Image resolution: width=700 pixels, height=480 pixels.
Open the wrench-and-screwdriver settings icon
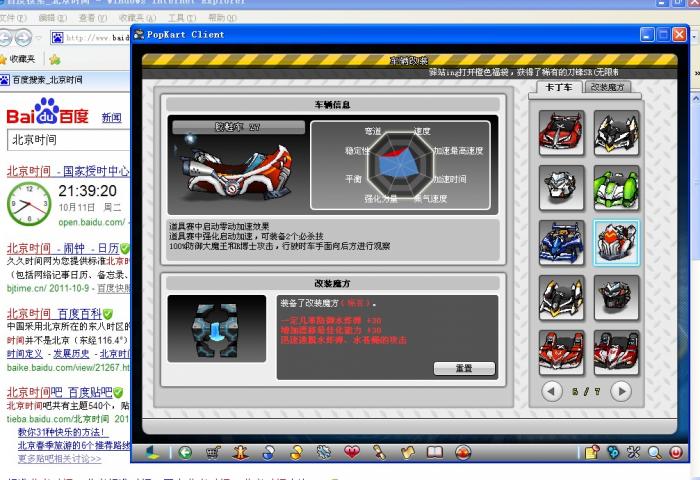point(634,453)
